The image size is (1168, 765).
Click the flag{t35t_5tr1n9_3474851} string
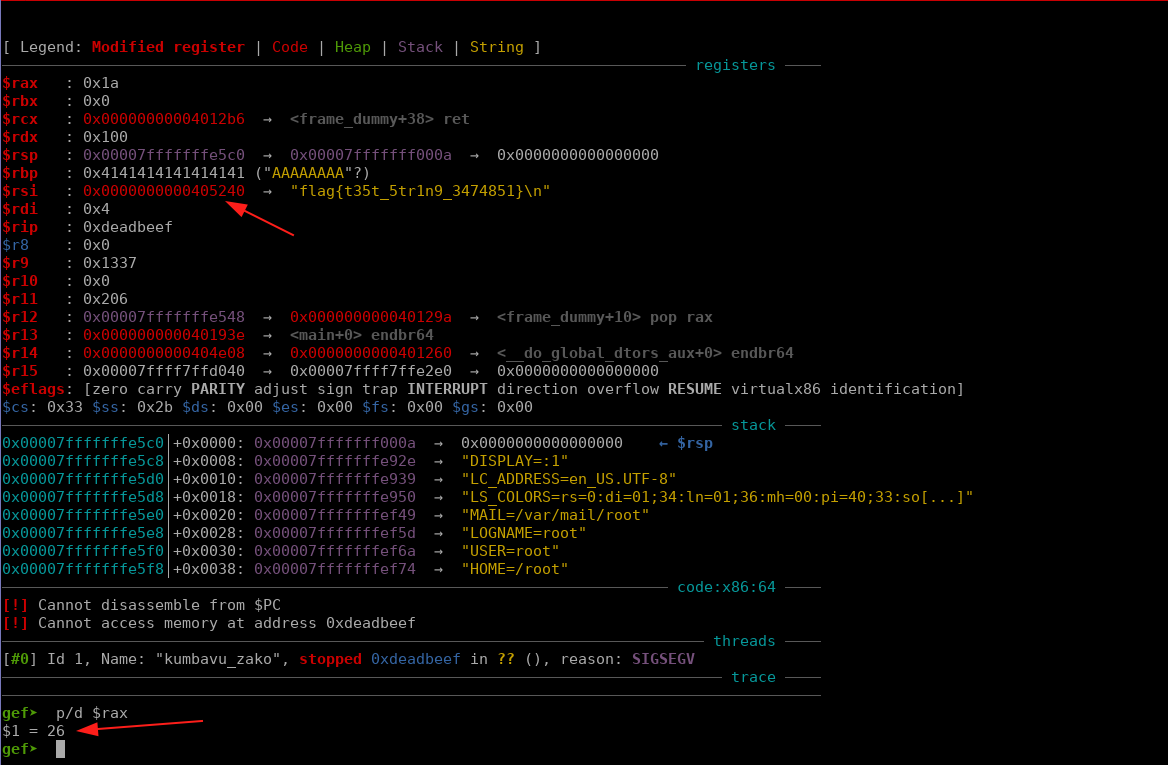click(x=420, y=191)
